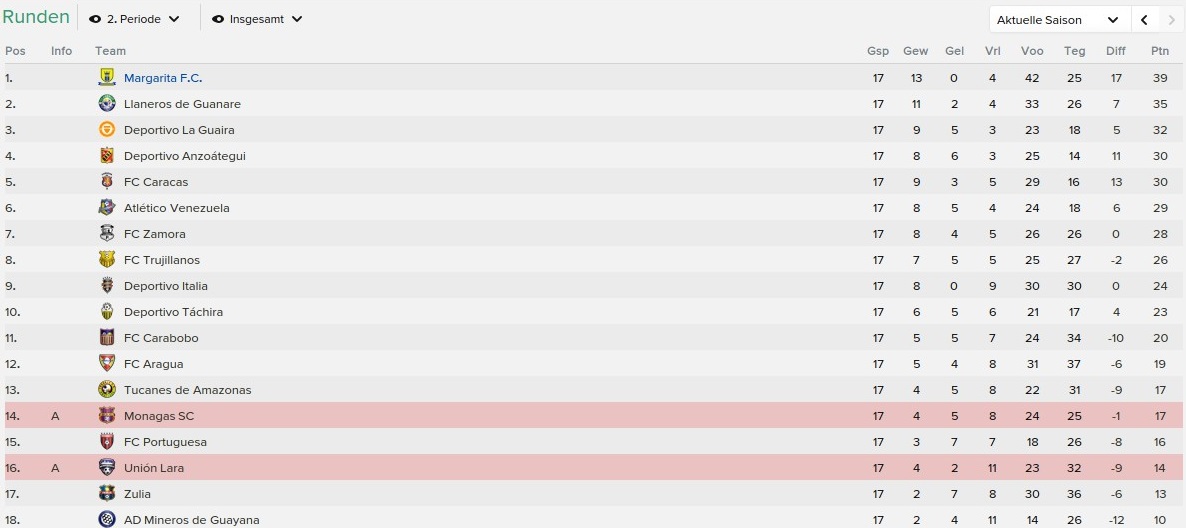Sort table by the Diff column header
Viewport: 1186px width, 528px height.
tap(1116, 51)
